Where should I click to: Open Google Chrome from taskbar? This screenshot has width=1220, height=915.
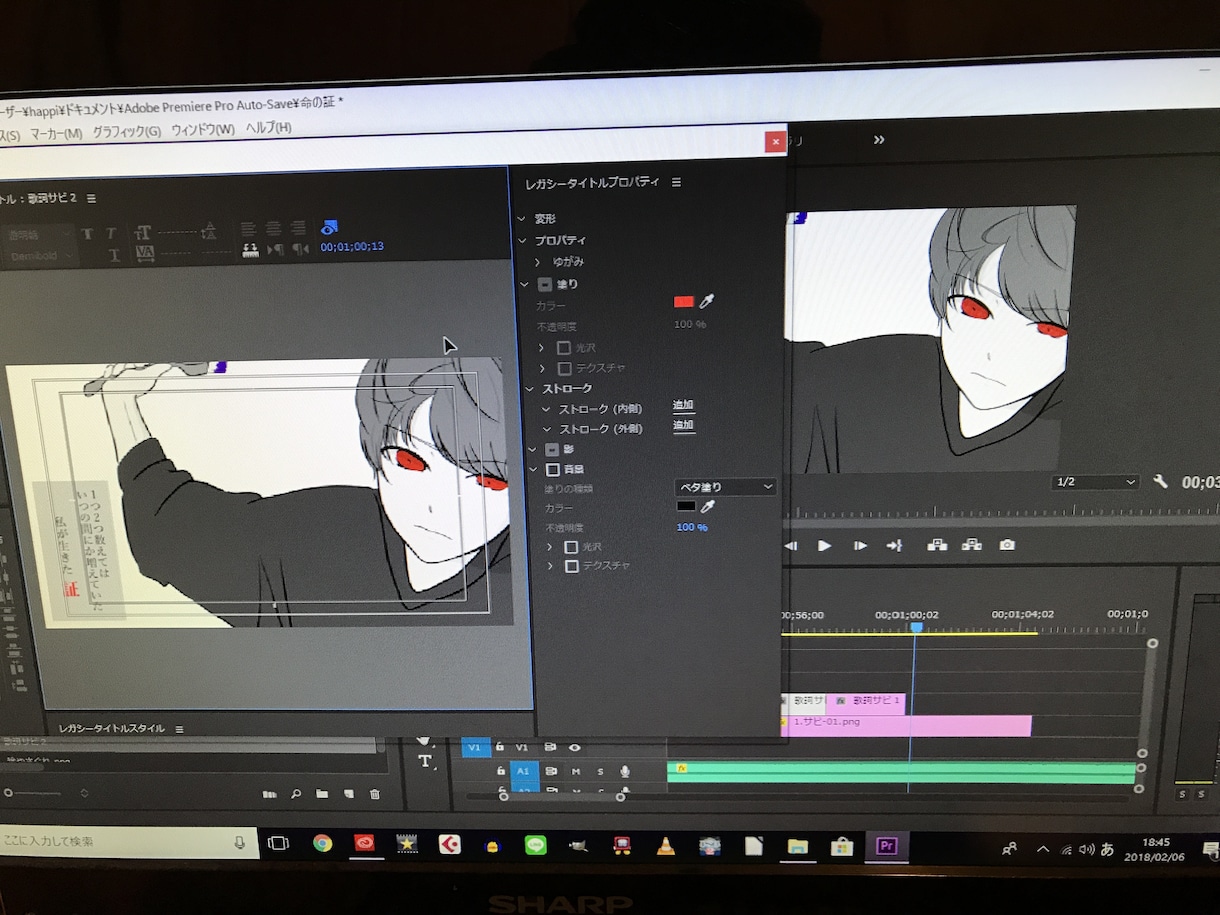322,844
